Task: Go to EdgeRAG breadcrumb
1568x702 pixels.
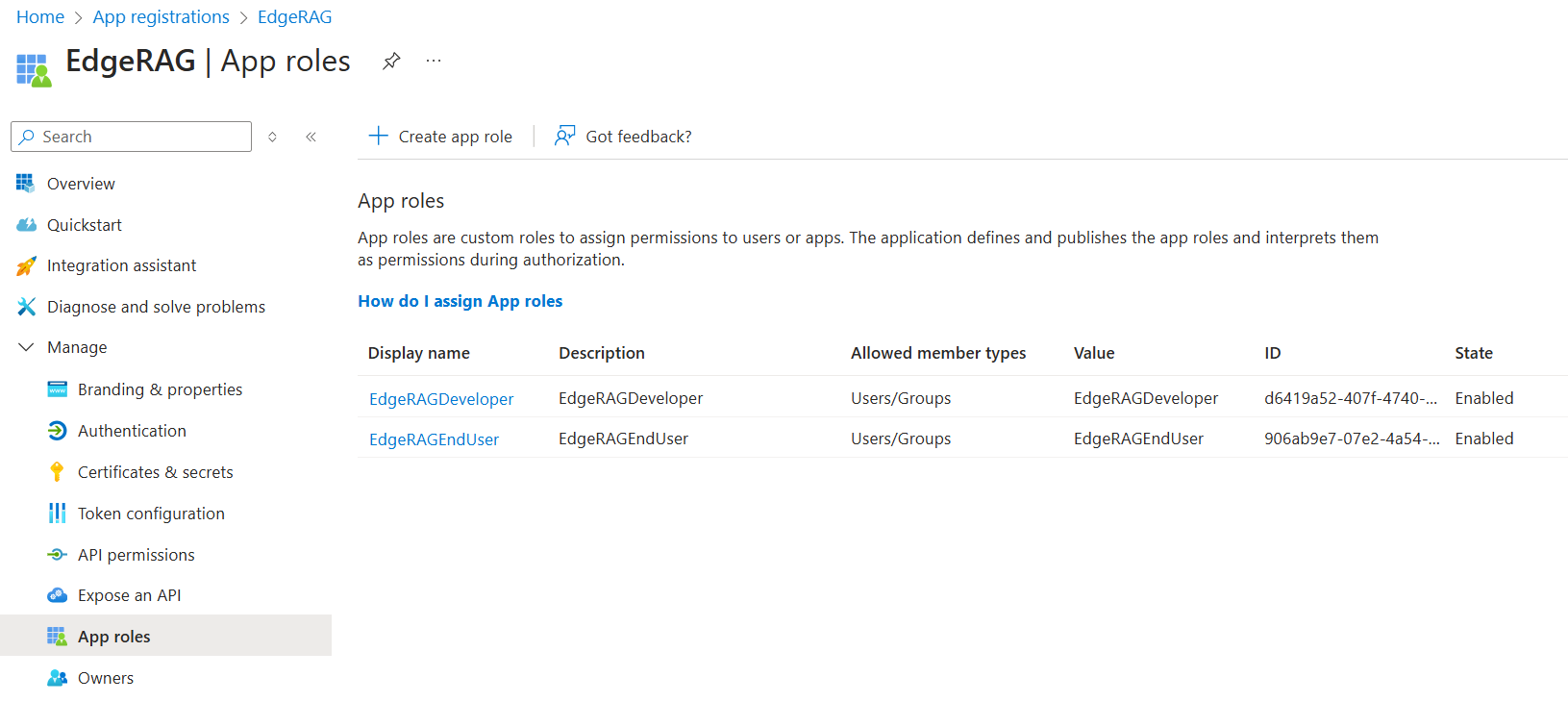Action: click(x=294, y=17)
